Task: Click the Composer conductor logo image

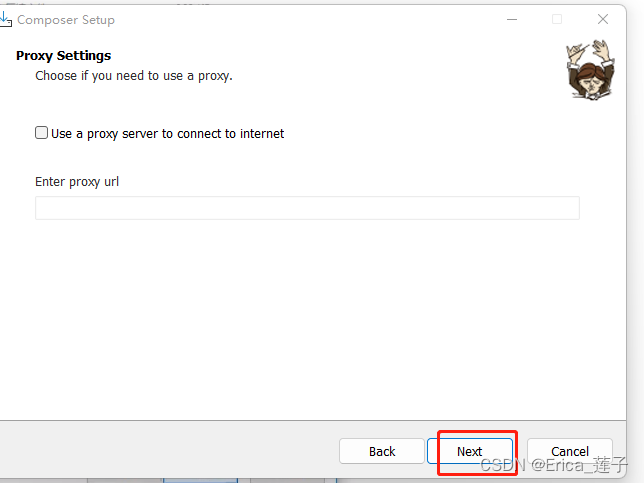Action: click(x=590, y=70)
